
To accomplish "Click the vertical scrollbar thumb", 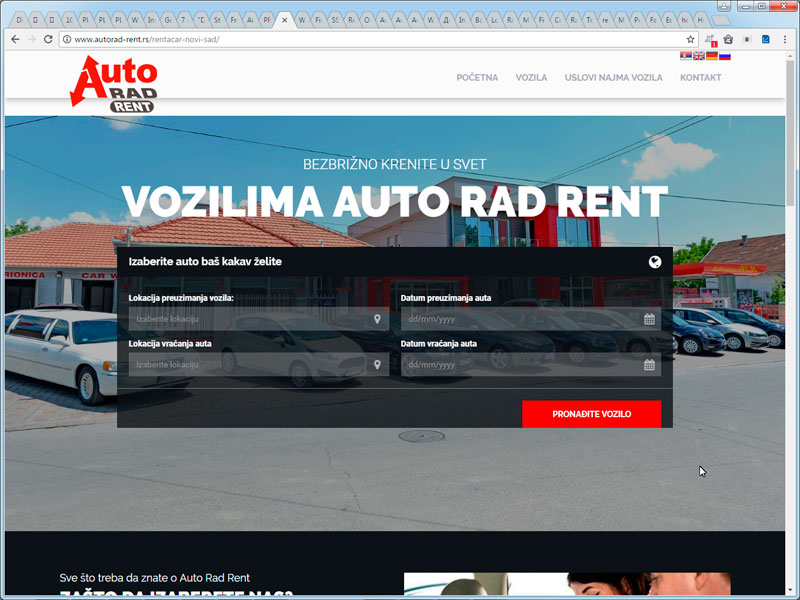I will coord(791,133).
